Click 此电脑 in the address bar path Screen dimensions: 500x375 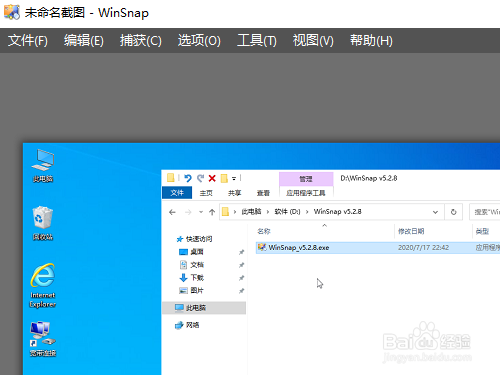coord(251,212)
